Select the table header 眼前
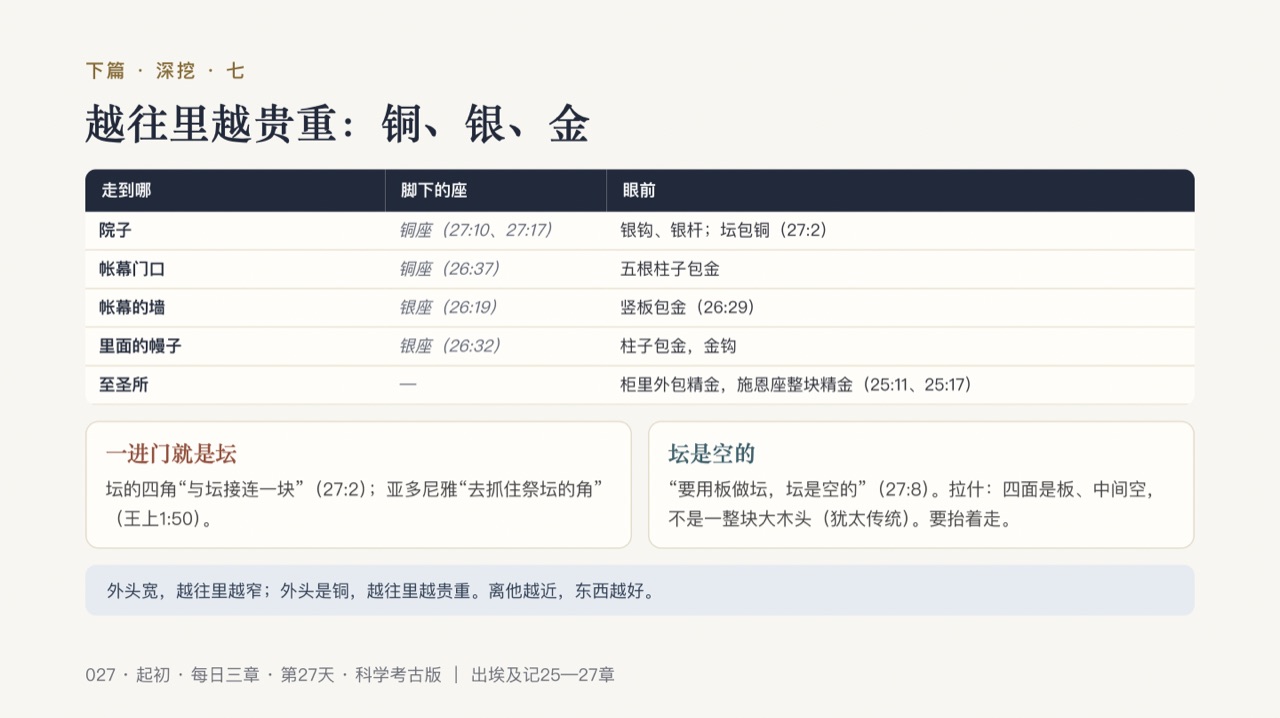 638,190
